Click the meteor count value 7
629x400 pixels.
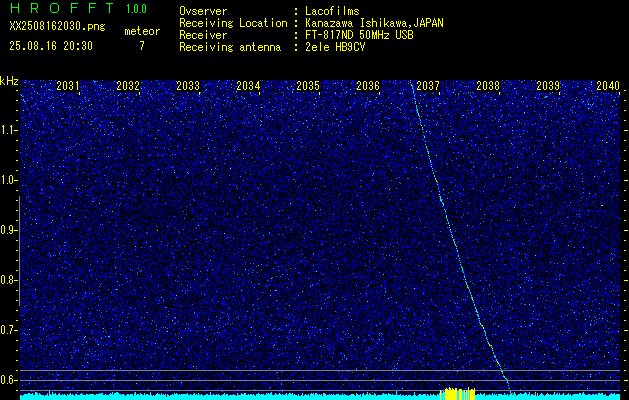[142, 46]
